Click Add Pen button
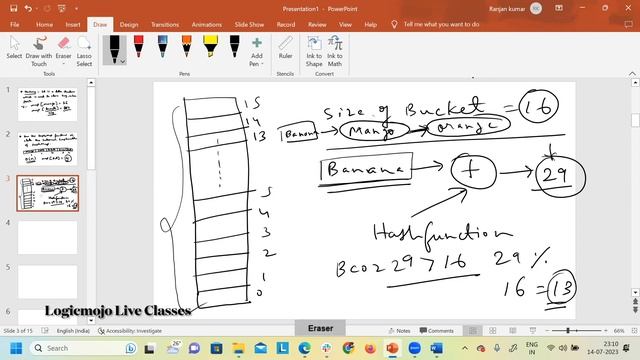 257,51
